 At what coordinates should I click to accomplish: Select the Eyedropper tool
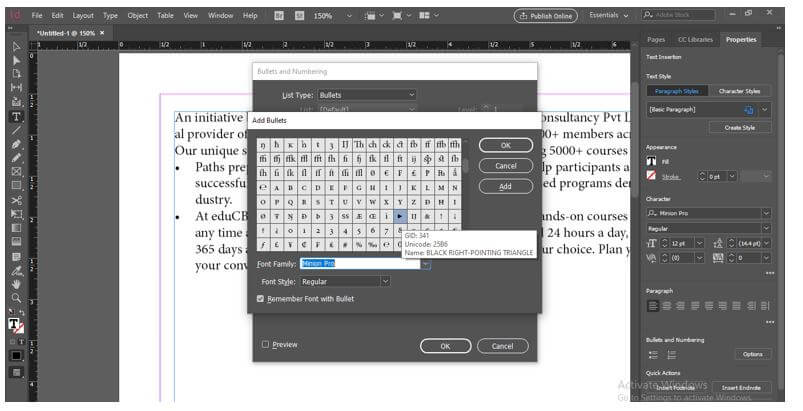pos(16,270)
